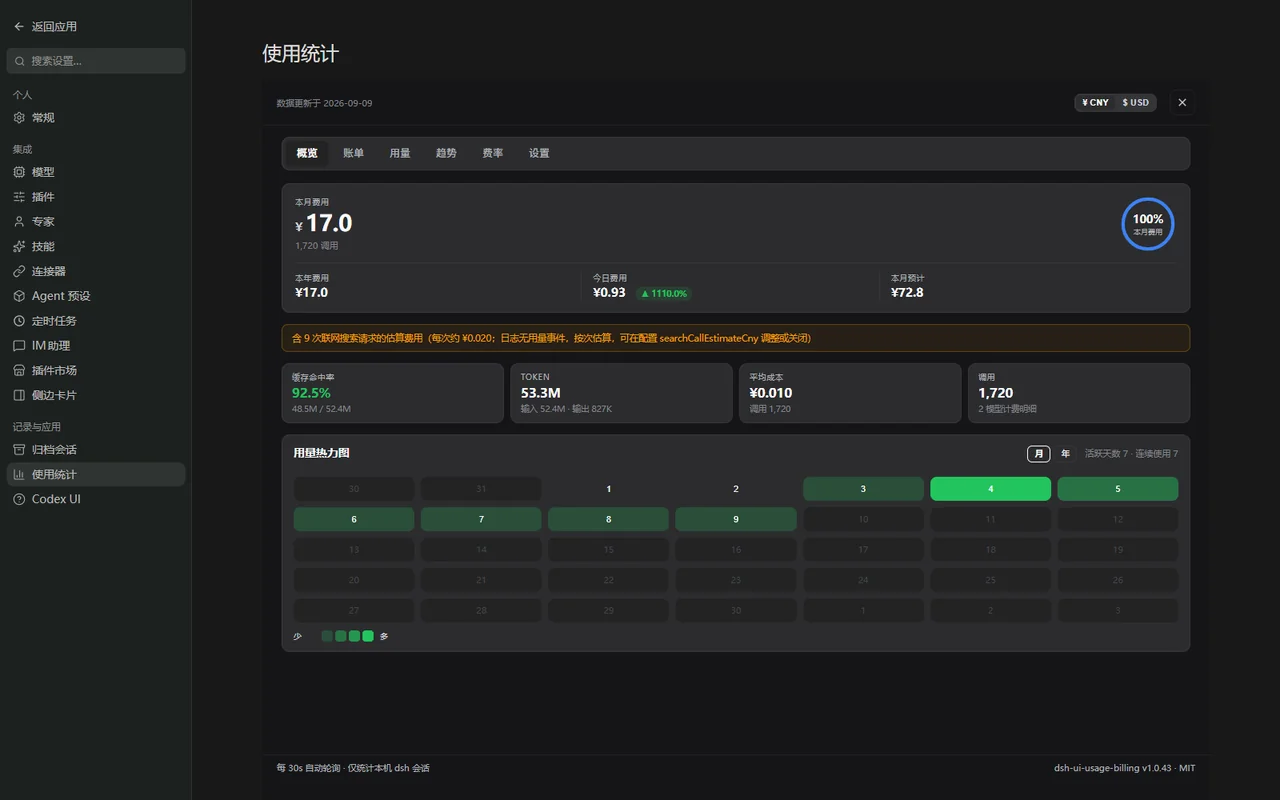Switch to the 账单 tab
Screen dimensions: 1280x800
coord(353,153)
